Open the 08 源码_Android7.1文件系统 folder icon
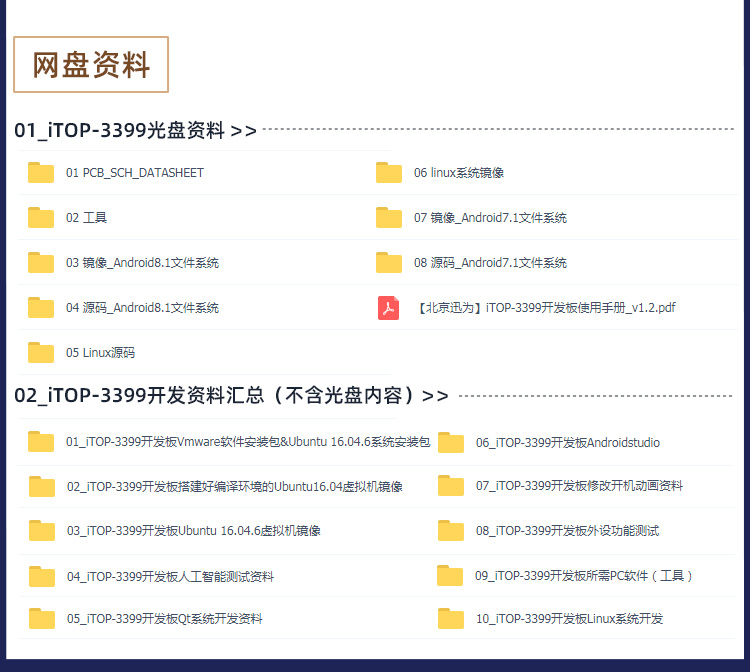 (x=389, y=262)
